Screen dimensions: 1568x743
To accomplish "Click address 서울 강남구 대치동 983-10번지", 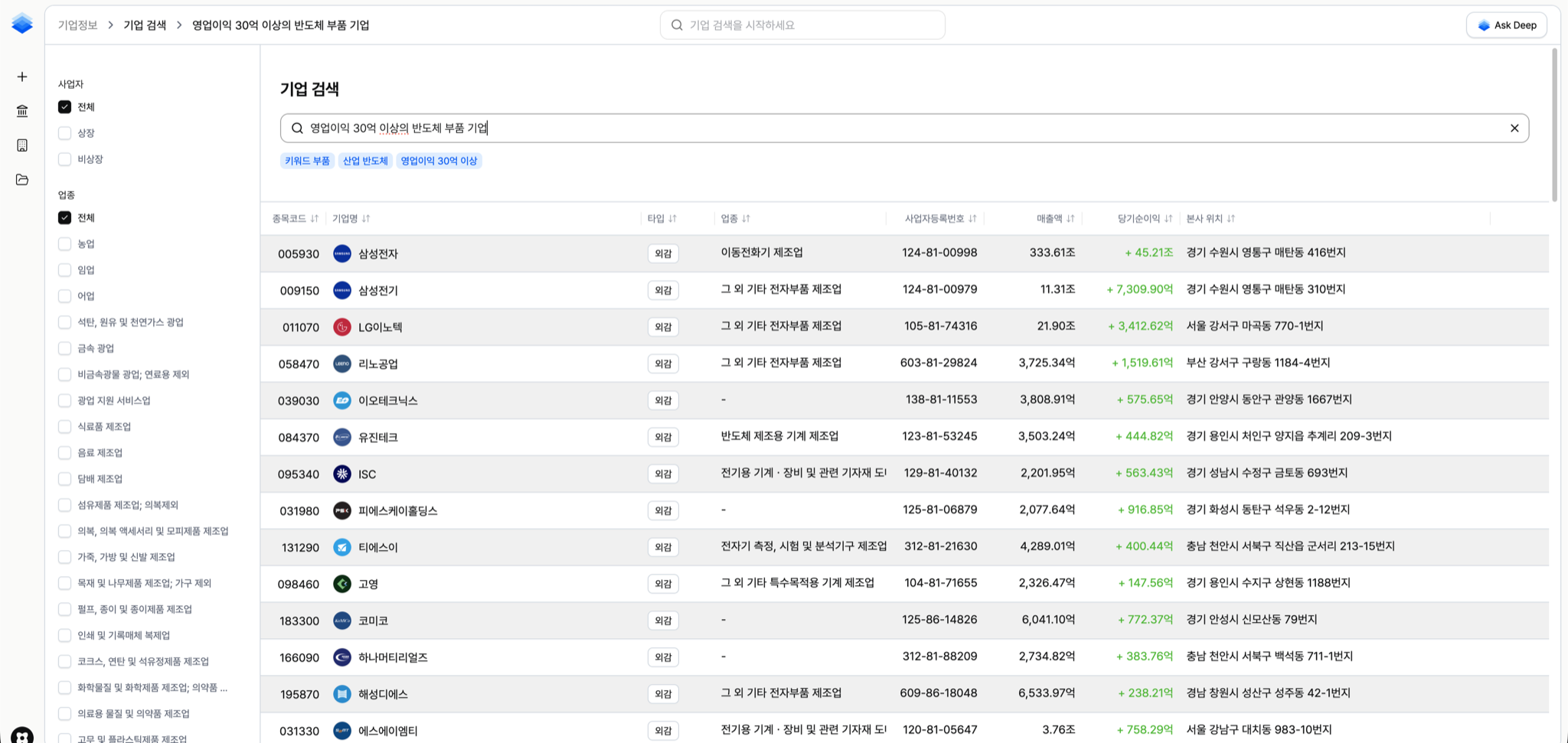I will 1259,730.
